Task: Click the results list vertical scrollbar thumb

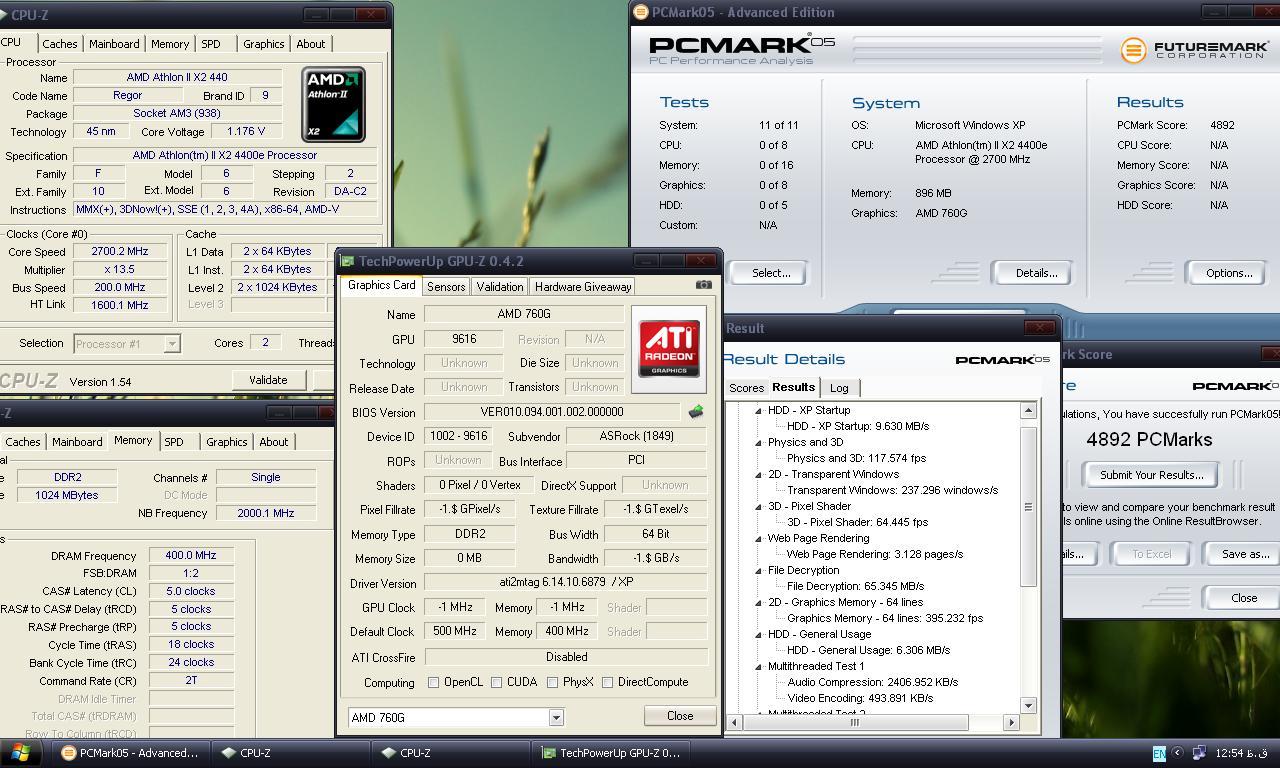Action: click(1027, 507)
